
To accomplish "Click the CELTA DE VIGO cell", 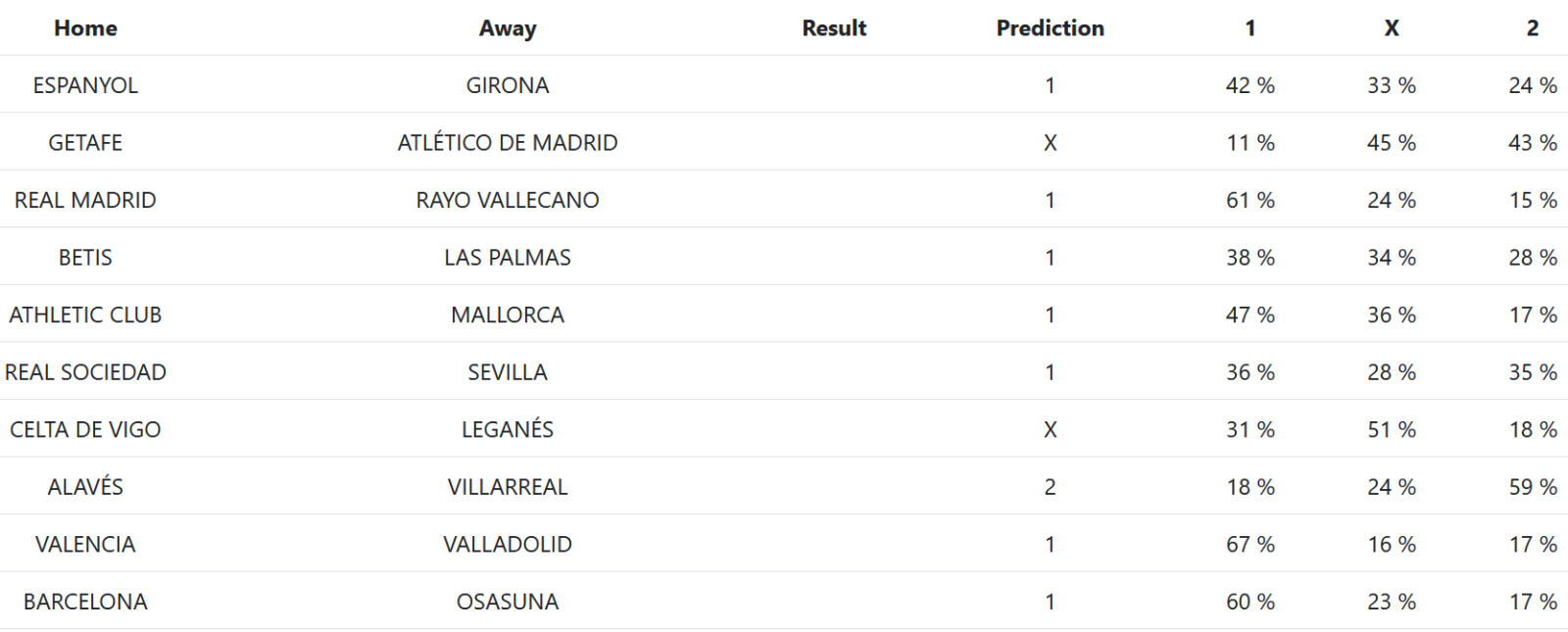I will coord(85,429).
